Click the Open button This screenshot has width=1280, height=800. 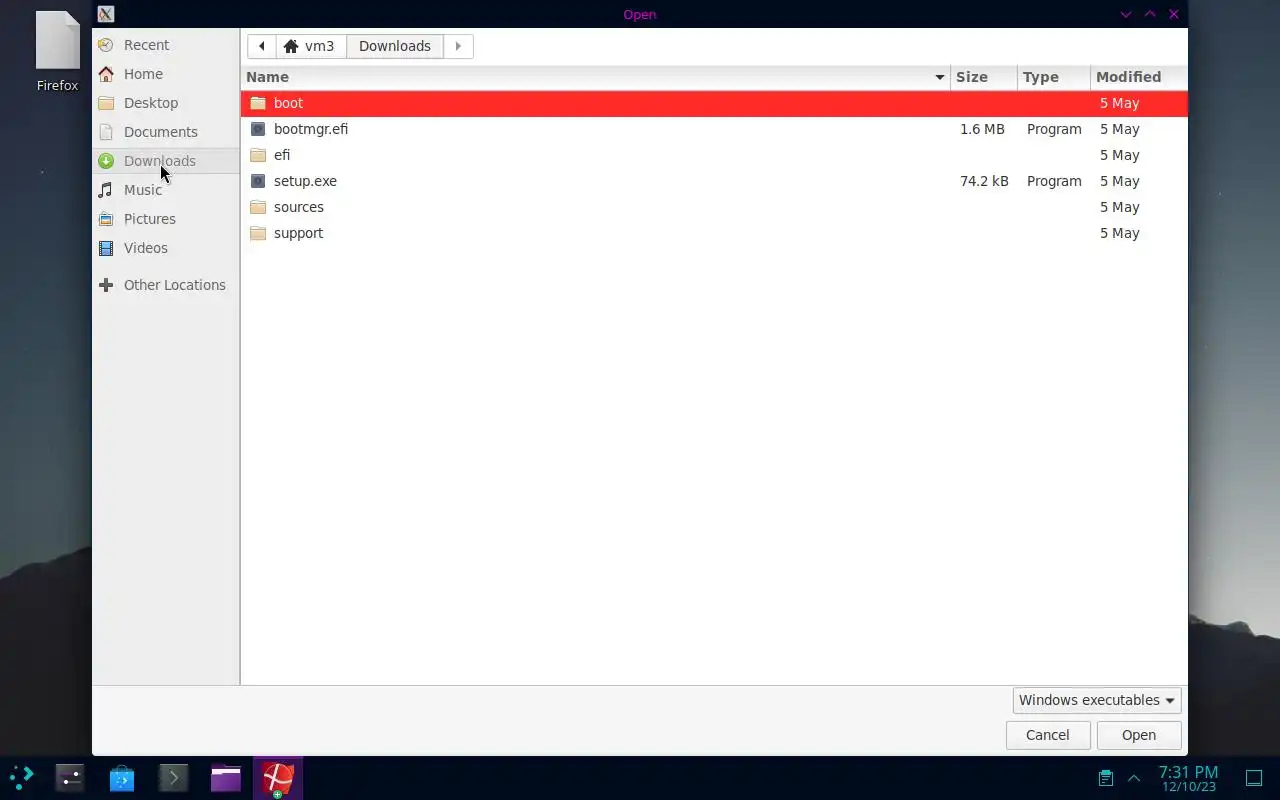(x=1139, y=735)
